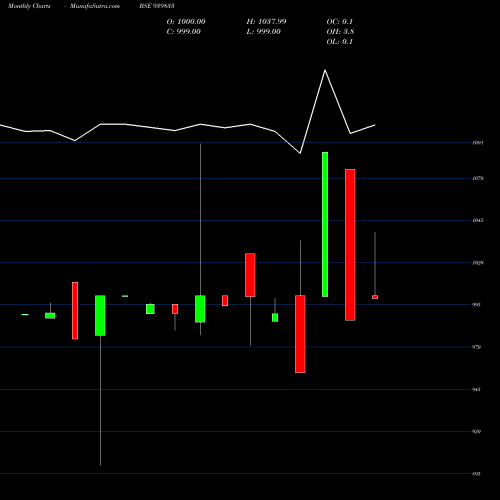
Task: Click the 895 price axis label
Action: [x=477, y=474]
